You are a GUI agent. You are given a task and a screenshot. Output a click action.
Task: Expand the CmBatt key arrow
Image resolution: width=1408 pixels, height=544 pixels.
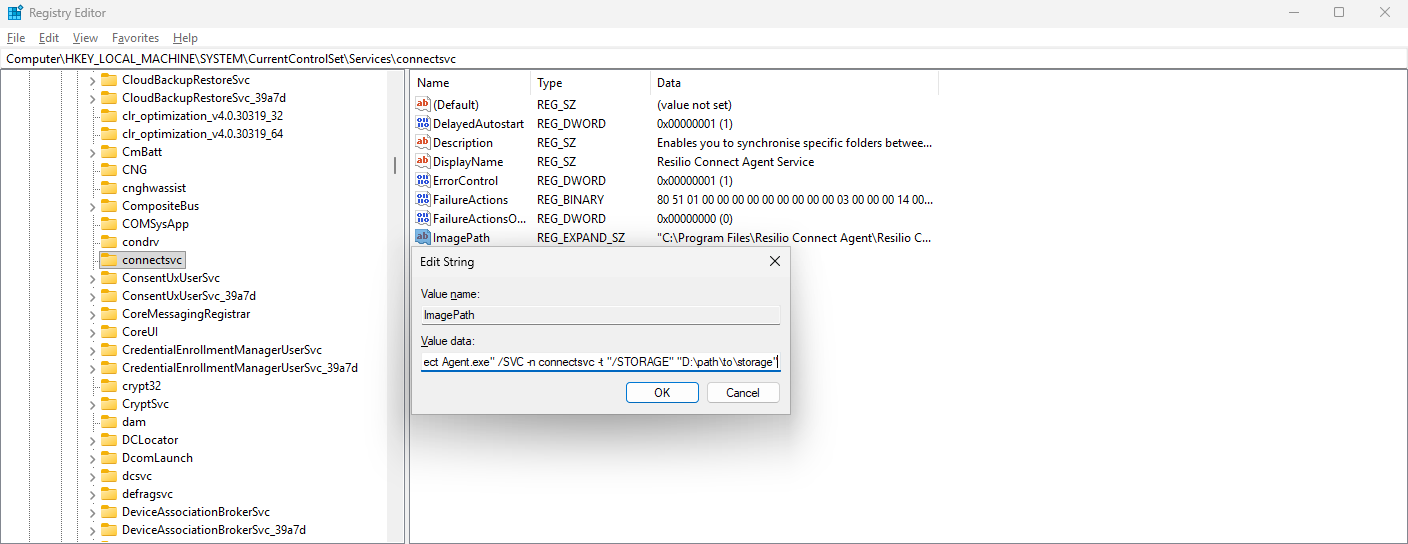pyautogui.click(x=93, y=152)
